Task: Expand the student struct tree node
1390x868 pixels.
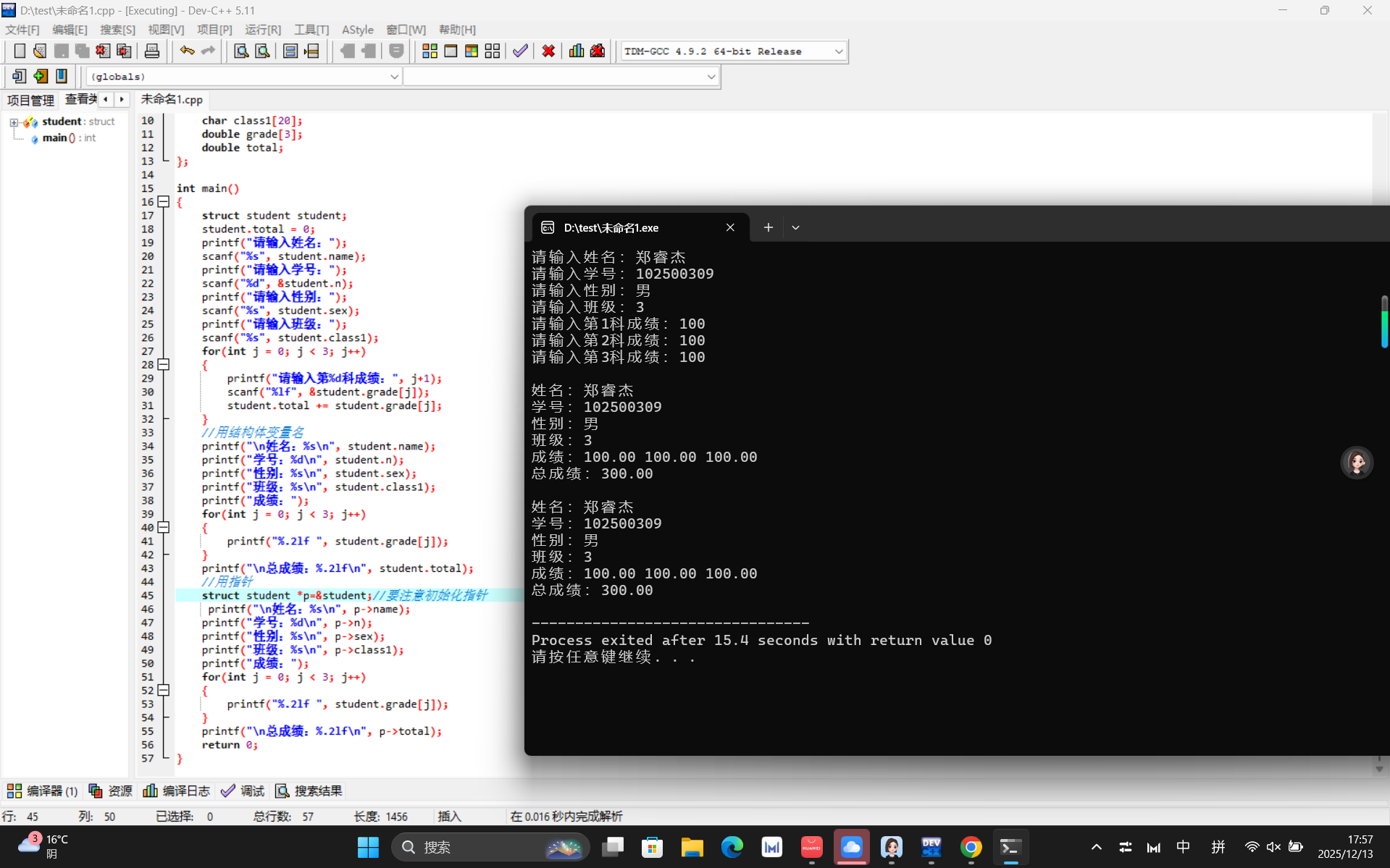Action: [x=14, y=122]
